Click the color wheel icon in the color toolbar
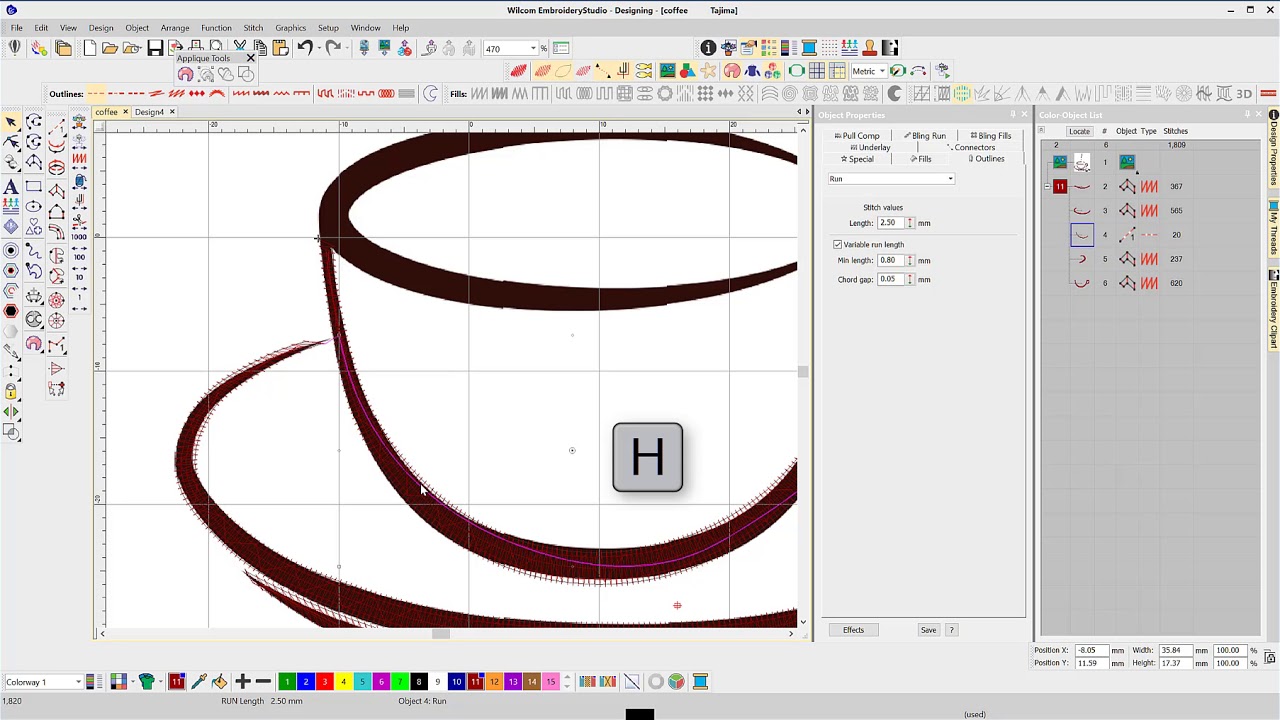This screenshot has width=1280, height=720. pos(676,682)
